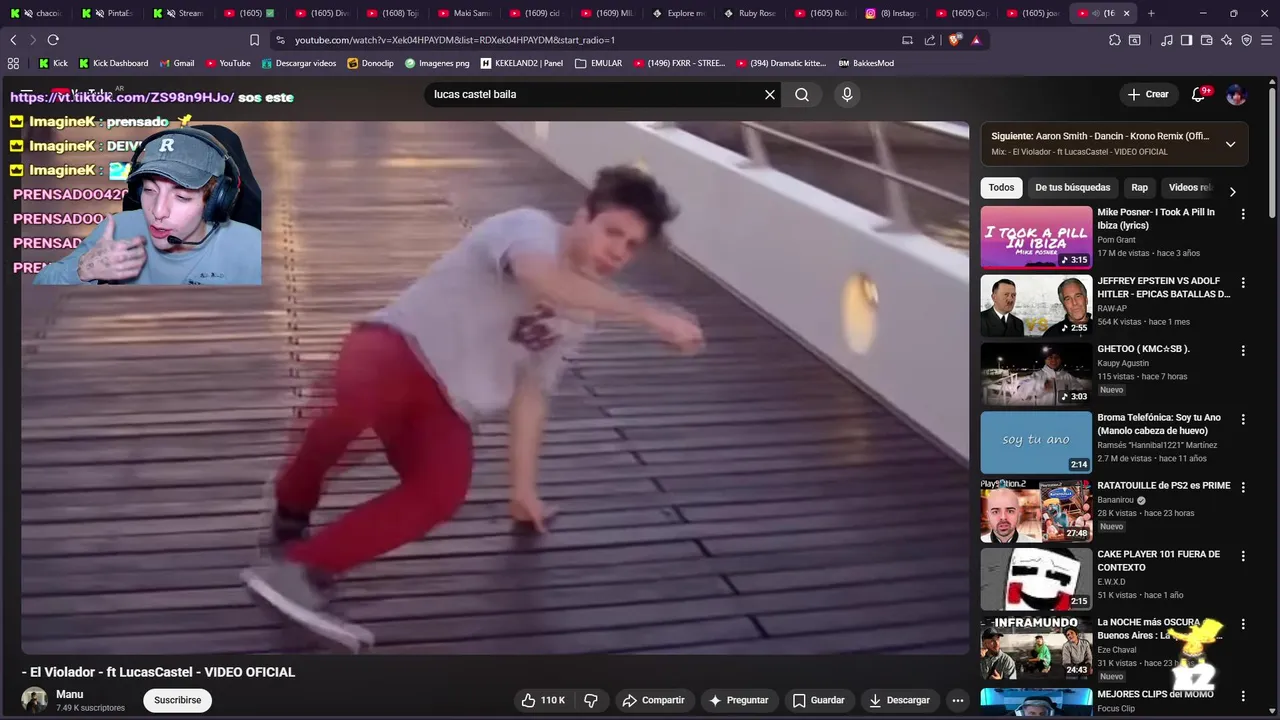Open the YouTube account avatar menu
This screenshot has height=720, width=1280.
[x=1236, y=94]
